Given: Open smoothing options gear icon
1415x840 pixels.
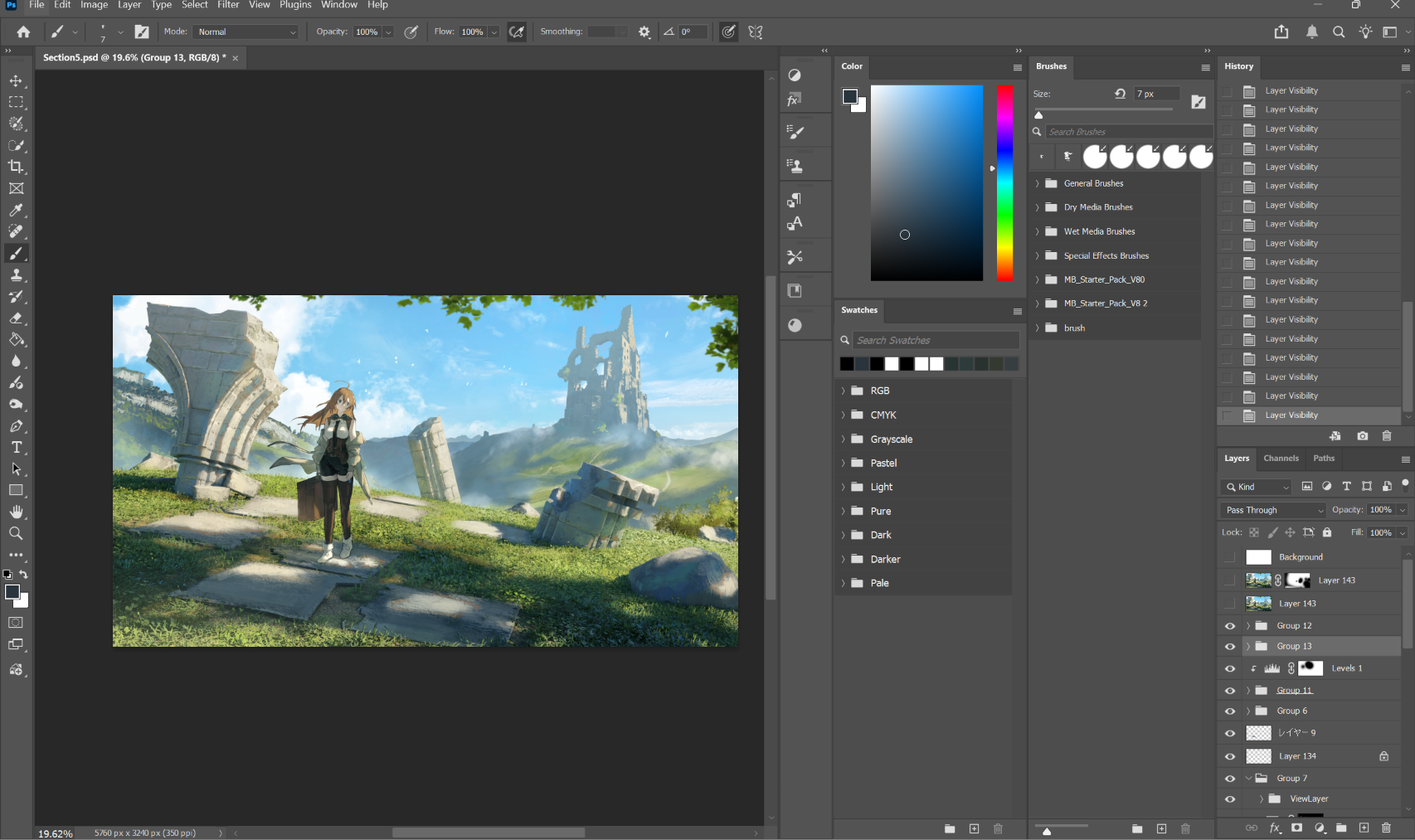Looking at the screenshot, I should click(644, 32).
